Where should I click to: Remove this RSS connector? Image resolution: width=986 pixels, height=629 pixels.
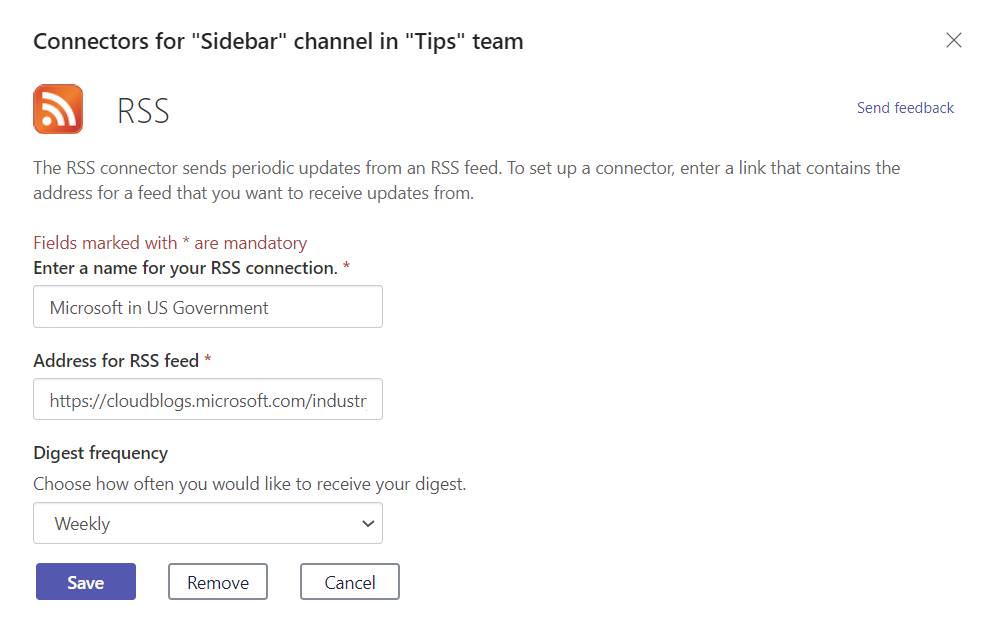[218, 582]
